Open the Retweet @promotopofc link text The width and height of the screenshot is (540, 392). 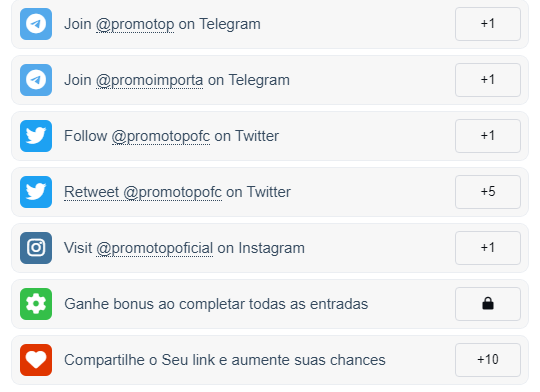click(x=143, y=193)
